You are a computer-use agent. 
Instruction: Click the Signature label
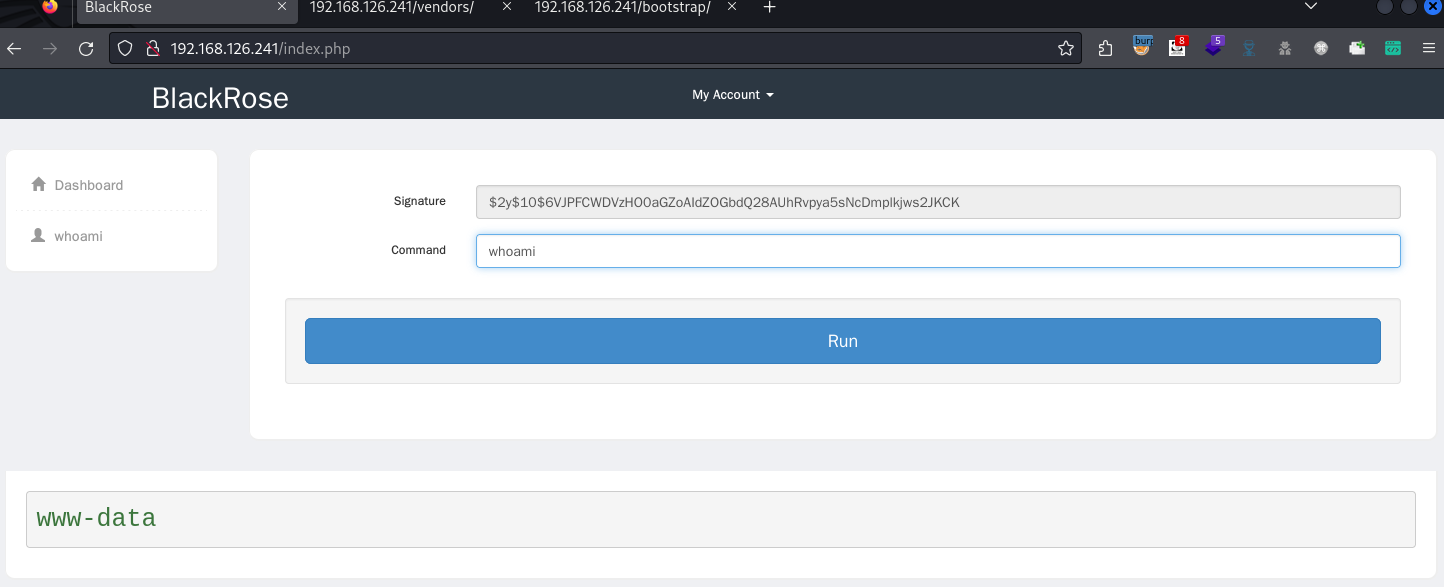coord(420,201)
